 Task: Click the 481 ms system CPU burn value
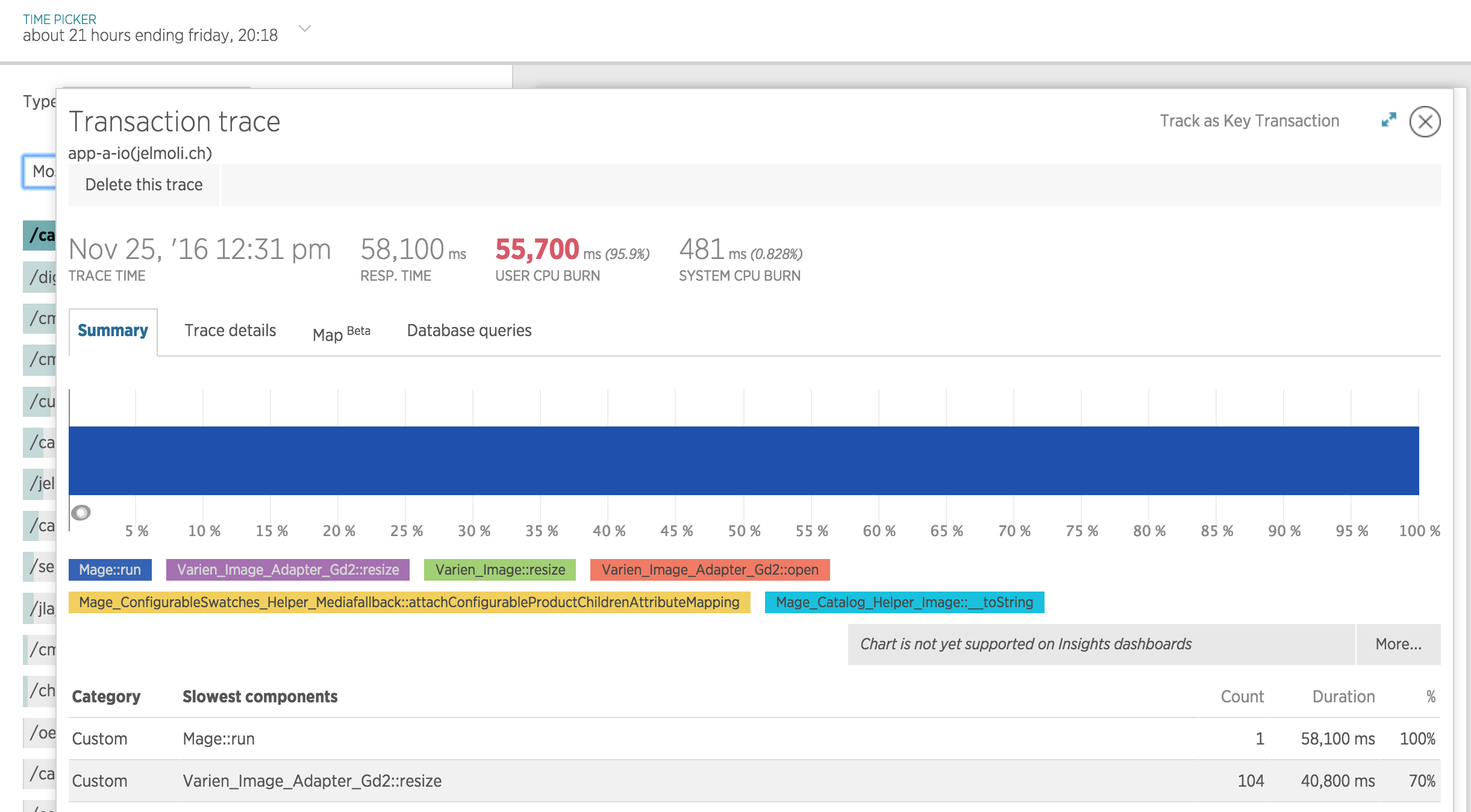[x=741, y=249]
